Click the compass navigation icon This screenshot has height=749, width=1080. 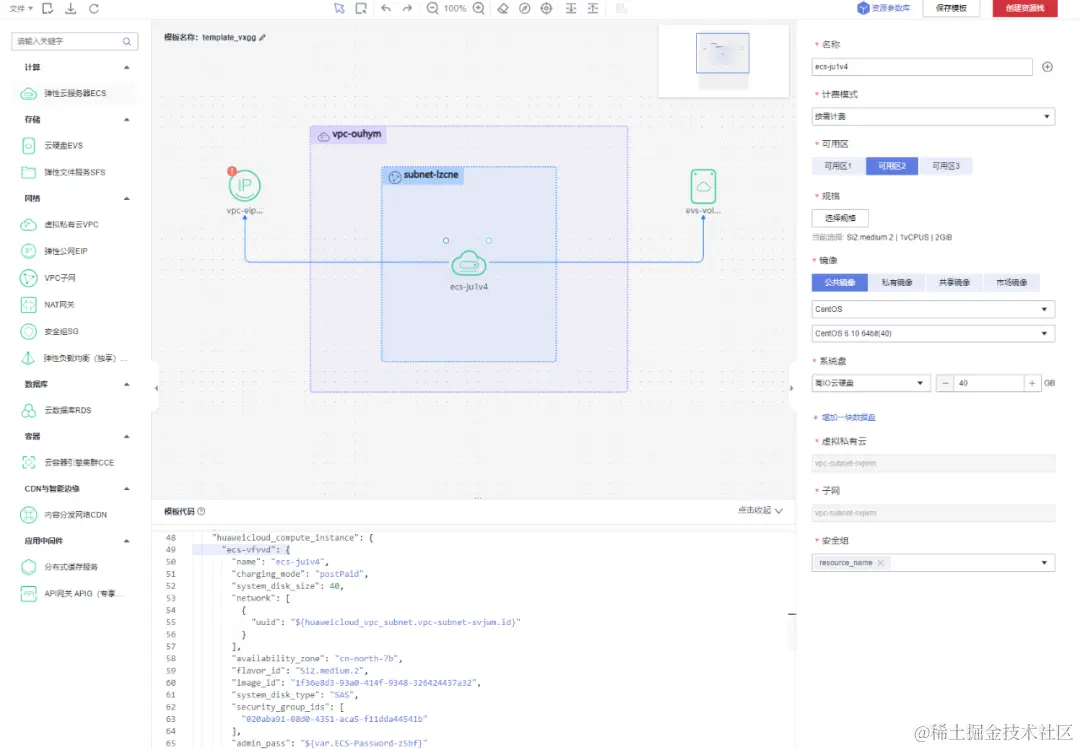point(525,8)
